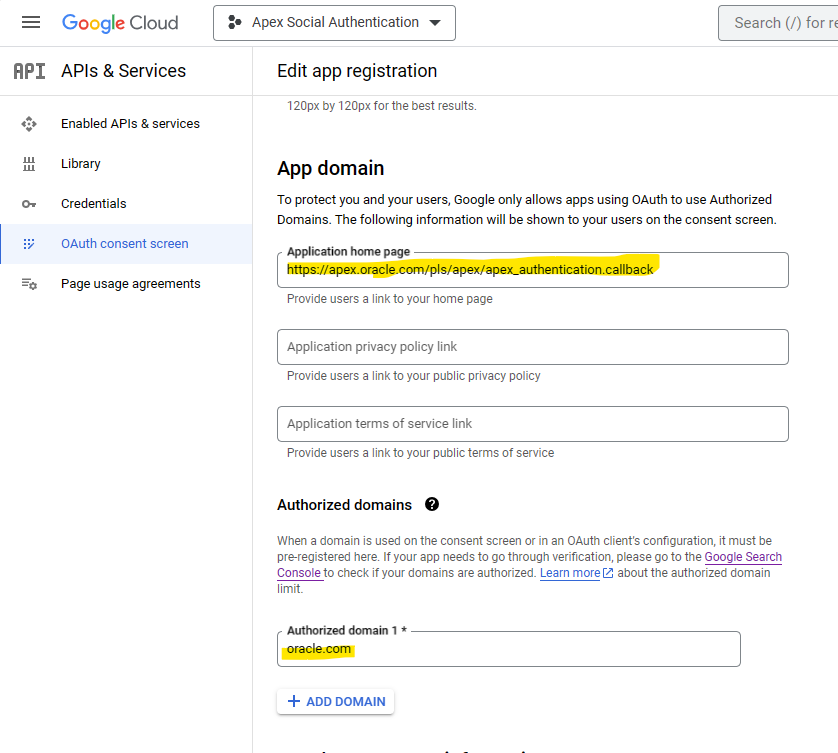
Task: Open the Google Search Console link
Action: click(743, 556)
